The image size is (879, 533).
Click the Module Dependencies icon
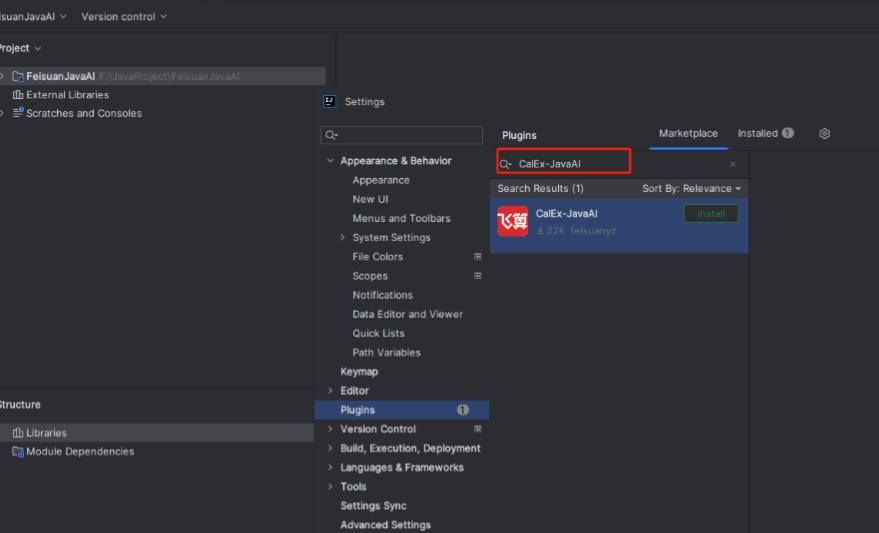click(x=18, y=452)
